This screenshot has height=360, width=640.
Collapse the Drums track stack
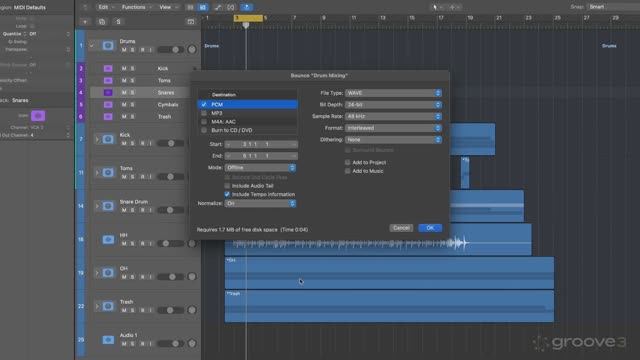[92, 45]
